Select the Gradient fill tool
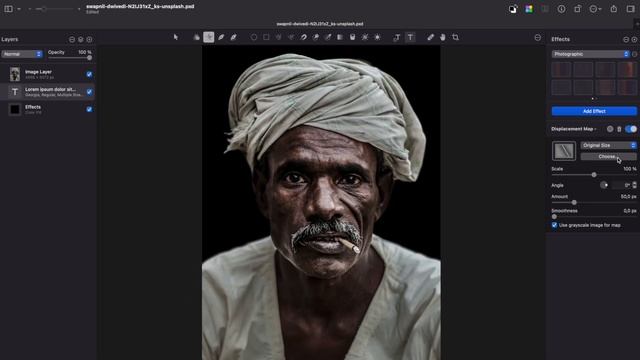 click(x=340, y=37)
